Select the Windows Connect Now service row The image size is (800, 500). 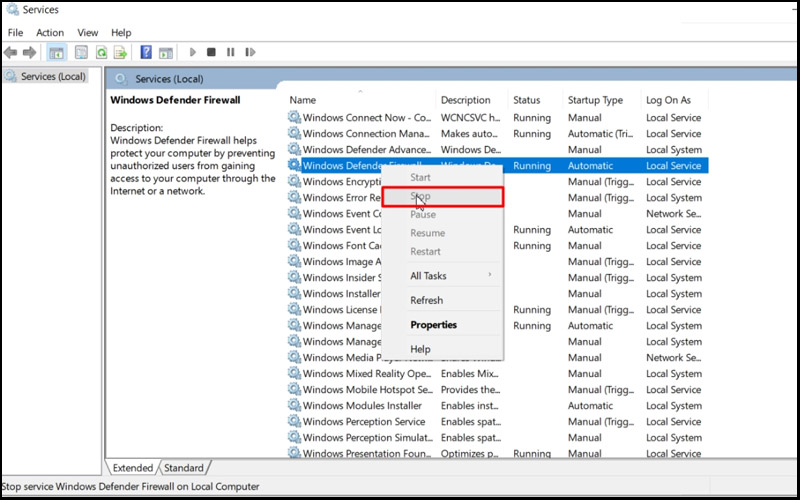pos(497,117)
